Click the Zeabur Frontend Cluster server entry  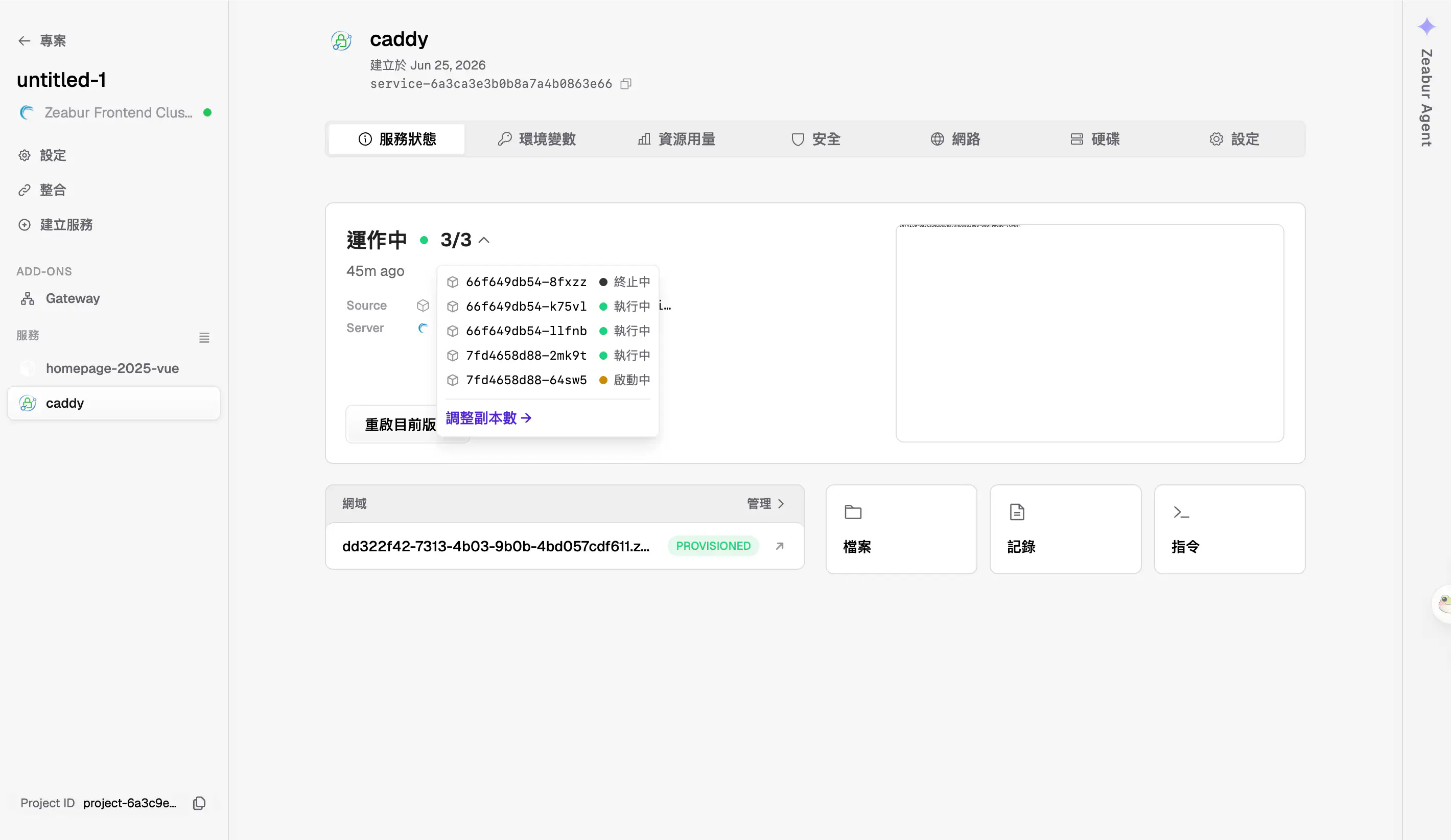[x=115, y=112]
